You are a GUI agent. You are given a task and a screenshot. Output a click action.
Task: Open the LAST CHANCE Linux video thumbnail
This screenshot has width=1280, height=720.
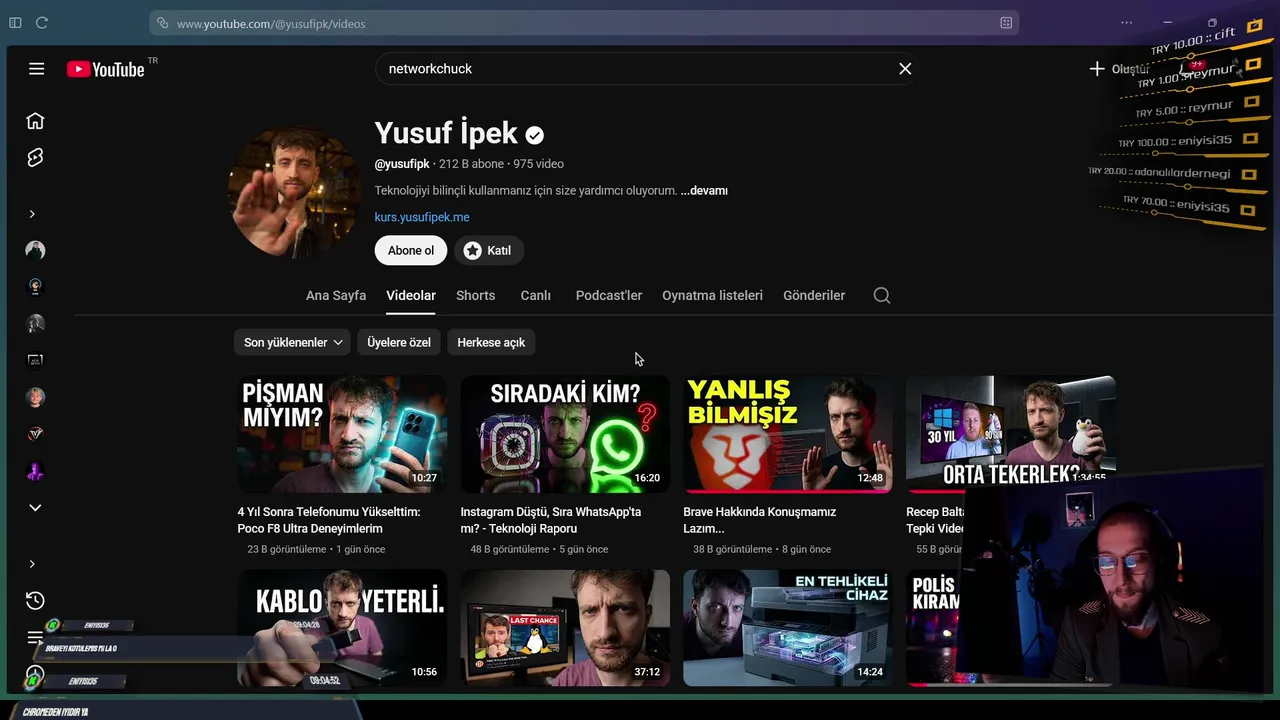565,628
